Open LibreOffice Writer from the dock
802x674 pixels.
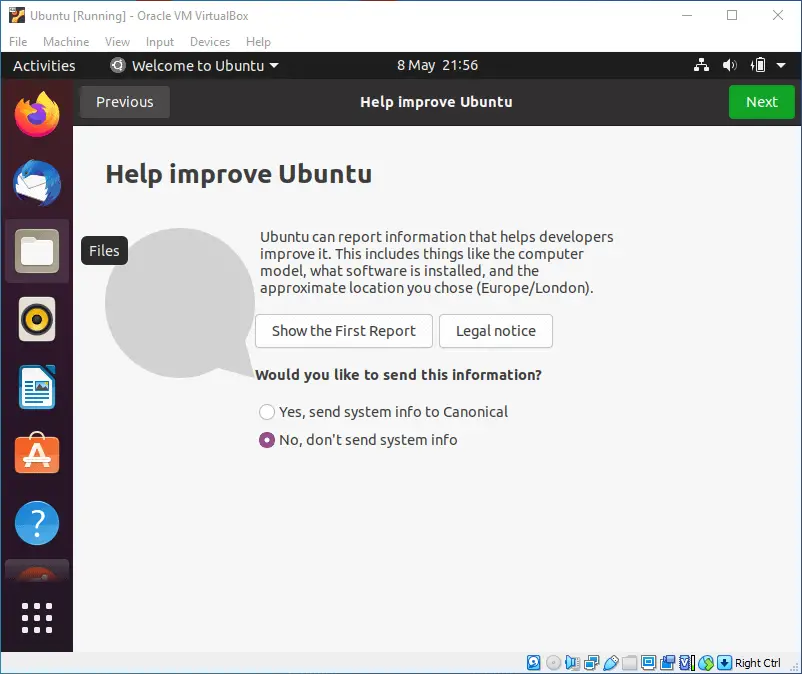point(37,387)
